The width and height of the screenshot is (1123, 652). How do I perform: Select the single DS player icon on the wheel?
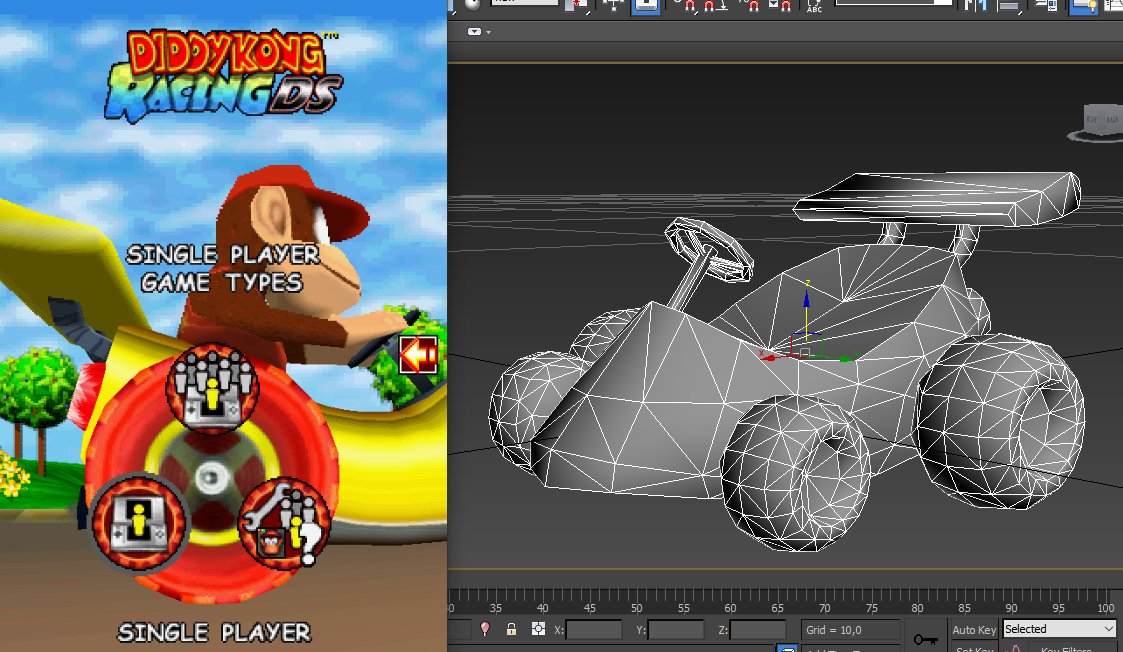(x=139, y=522)
